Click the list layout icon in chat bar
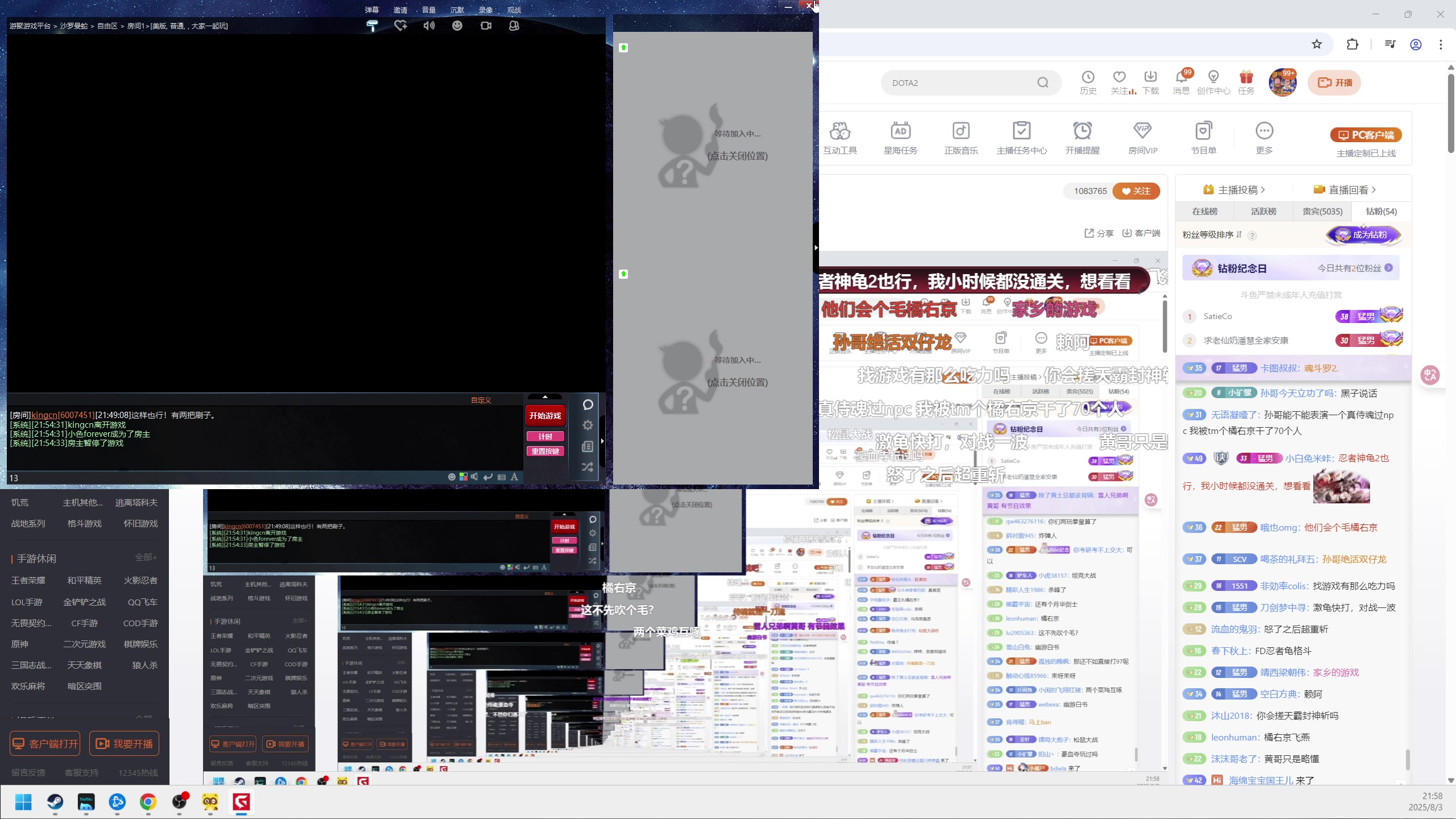Screen dimensions: 1456x819 tap(502, 477)
